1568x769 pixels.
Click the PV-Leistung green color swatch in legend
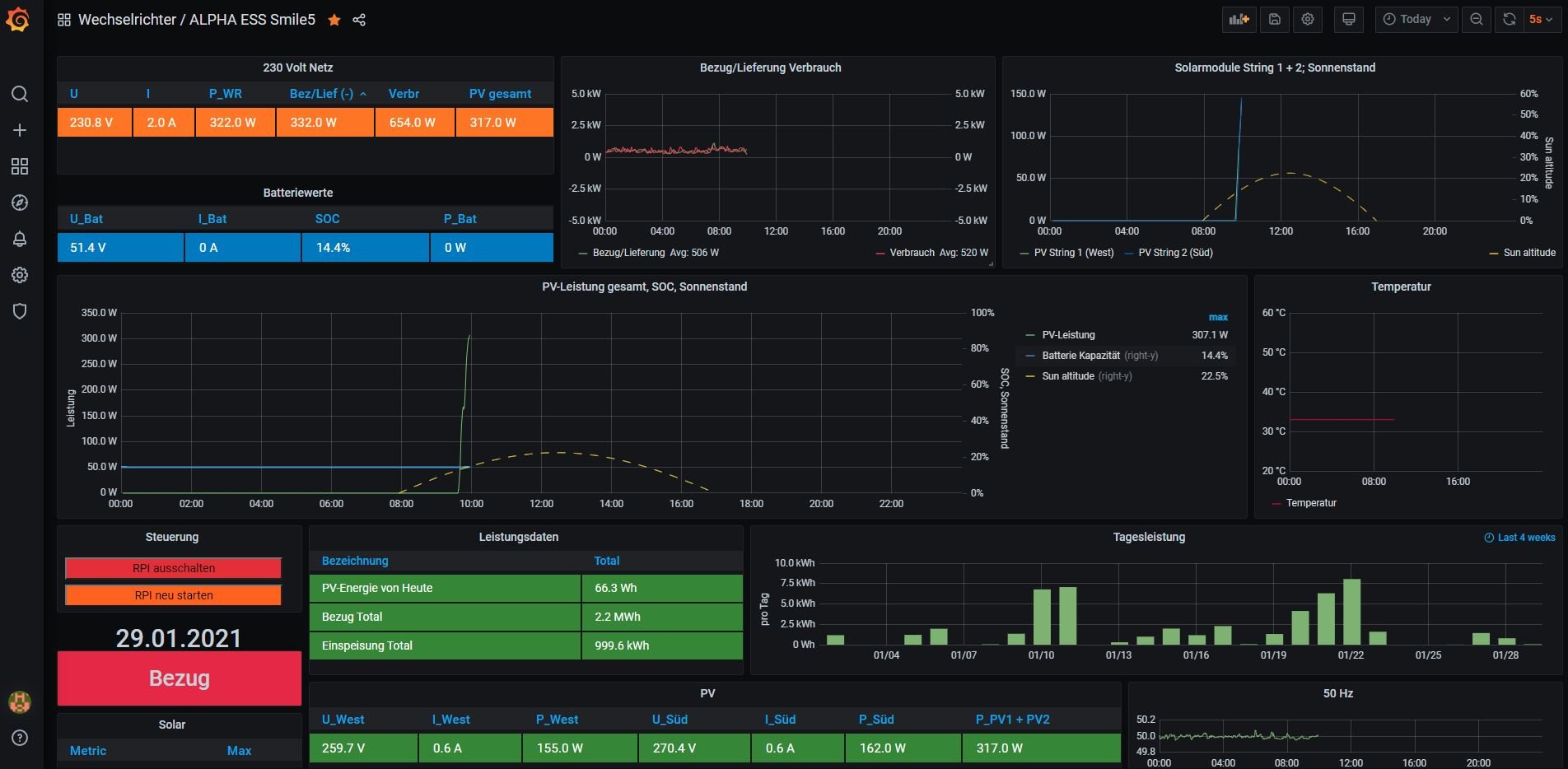(1030, 335)
